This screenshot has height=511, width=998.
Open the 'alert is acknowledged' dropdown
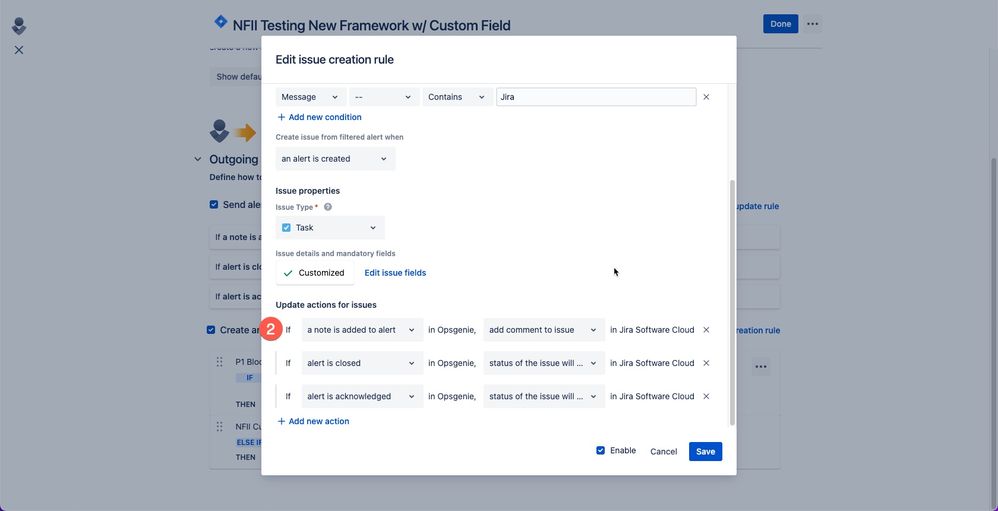click(x=362, y=396)
